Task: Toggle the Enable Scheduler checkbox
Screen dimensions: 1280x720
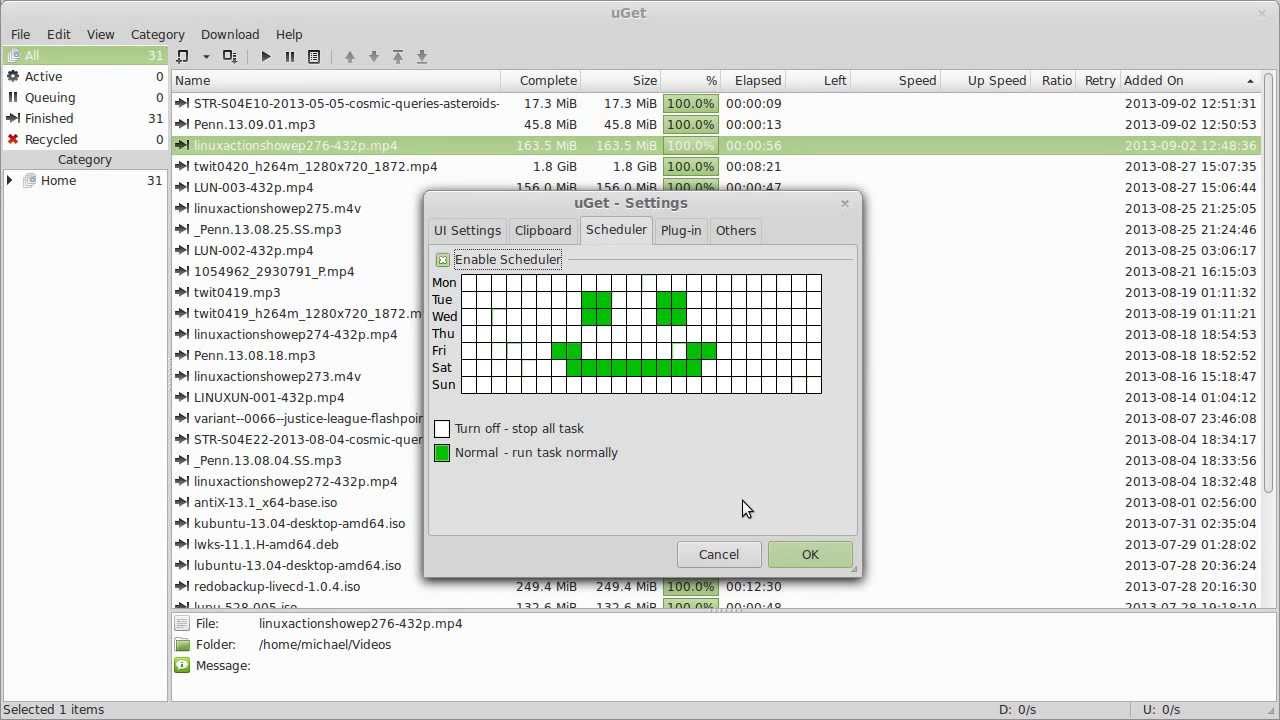Action: pyautogui.click(x=443, y=260)
